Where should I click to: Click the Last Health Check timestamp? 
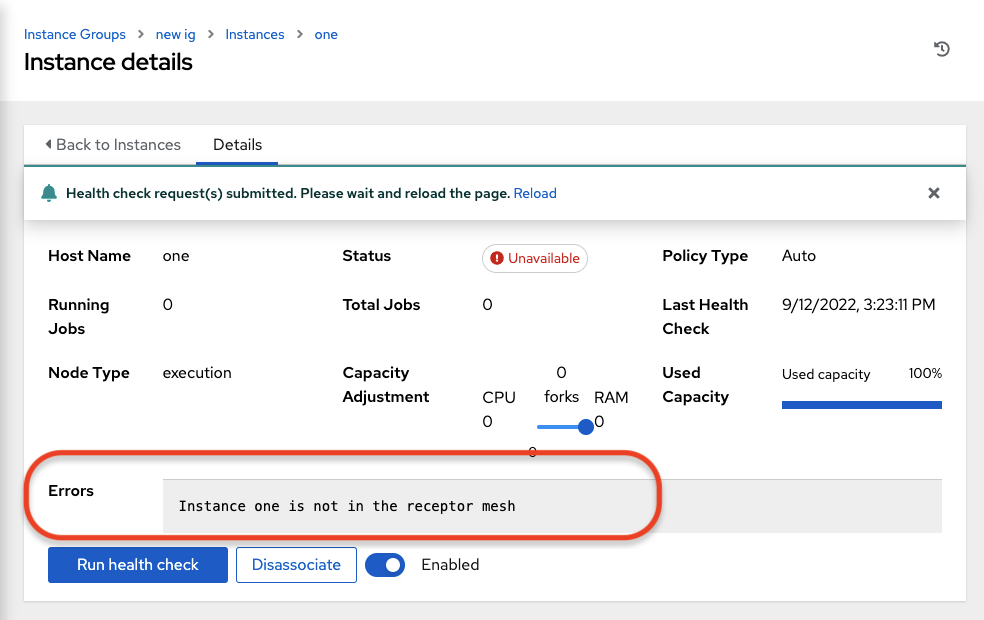coord(858,305)
